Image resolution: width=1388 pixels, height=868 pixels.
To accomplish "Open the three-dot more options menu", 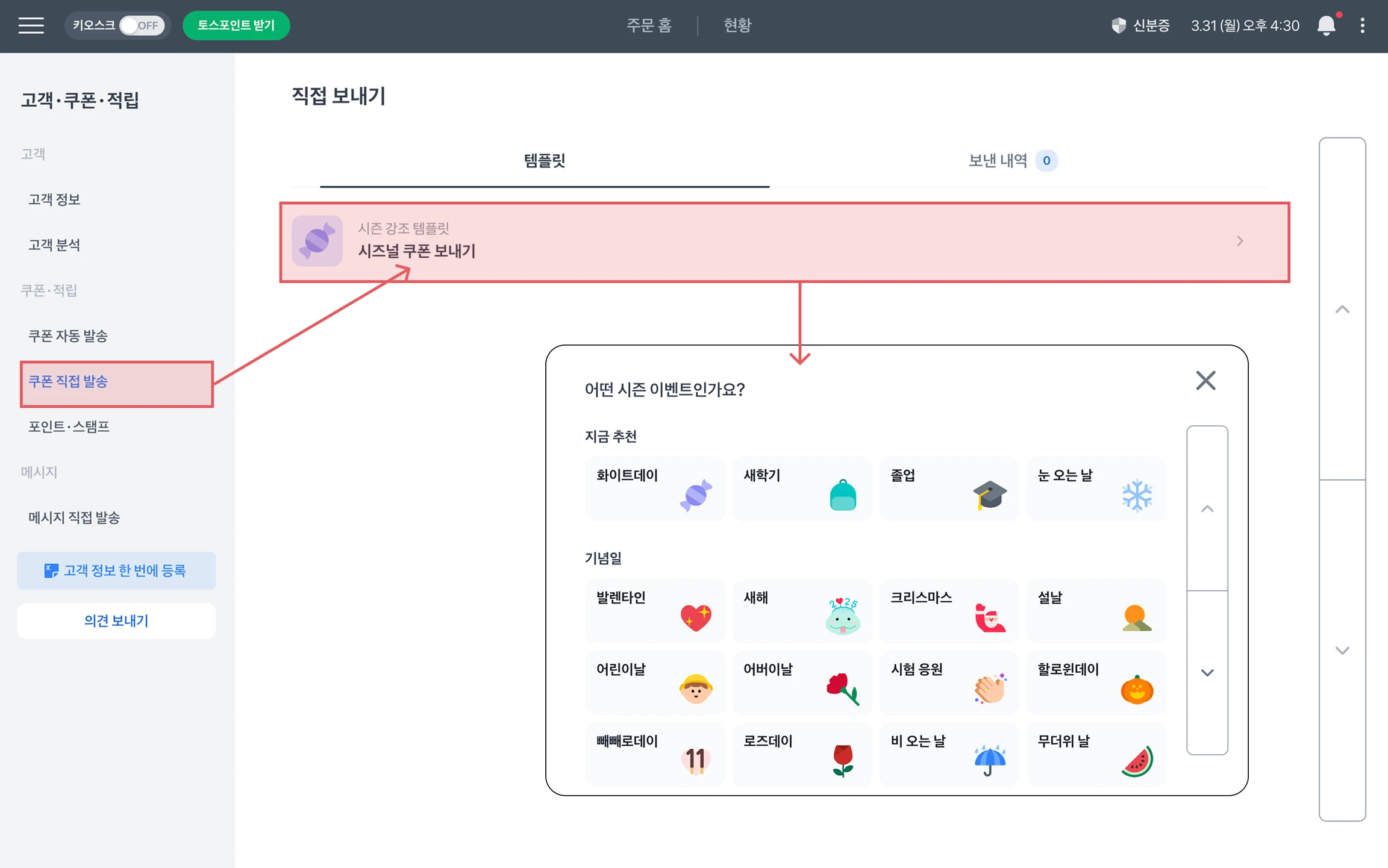I will coord(1362,25).
